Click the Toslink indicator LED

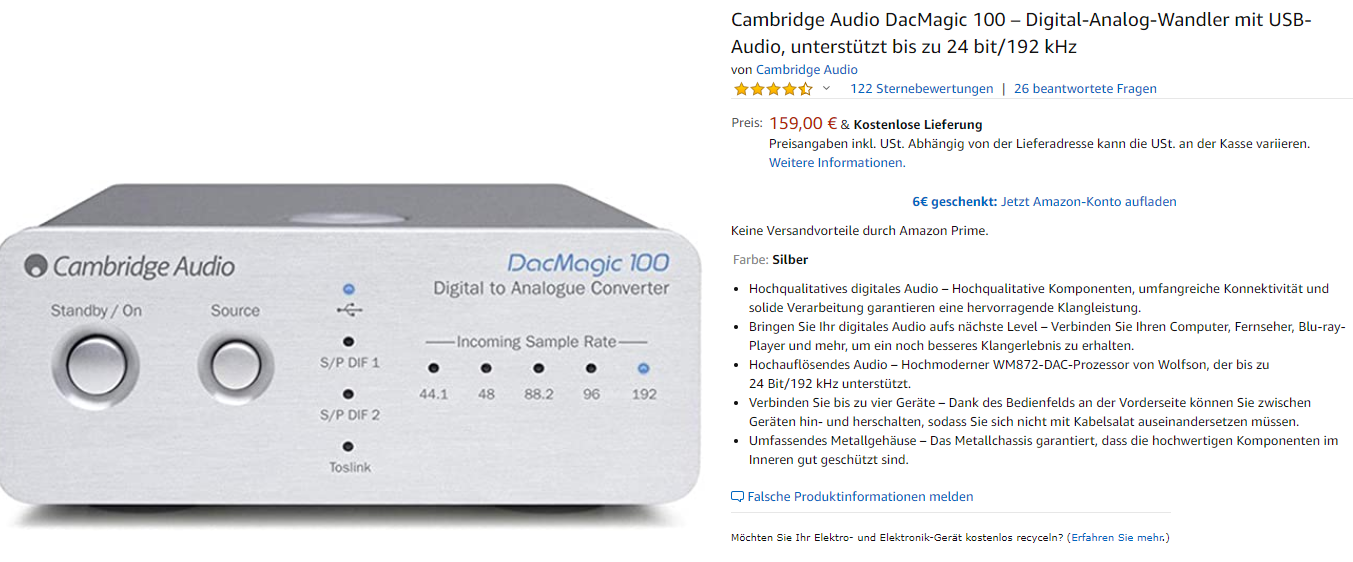click(348, 447)
